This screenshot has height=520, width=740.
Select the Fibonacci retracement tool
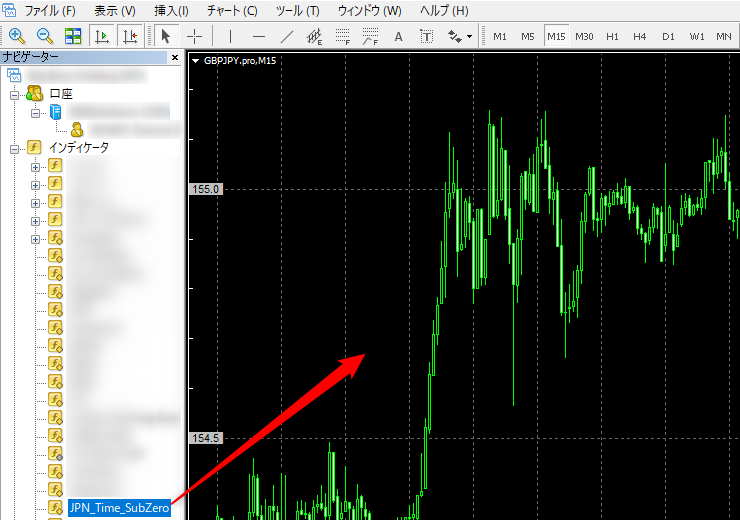[x=343, y=36]
